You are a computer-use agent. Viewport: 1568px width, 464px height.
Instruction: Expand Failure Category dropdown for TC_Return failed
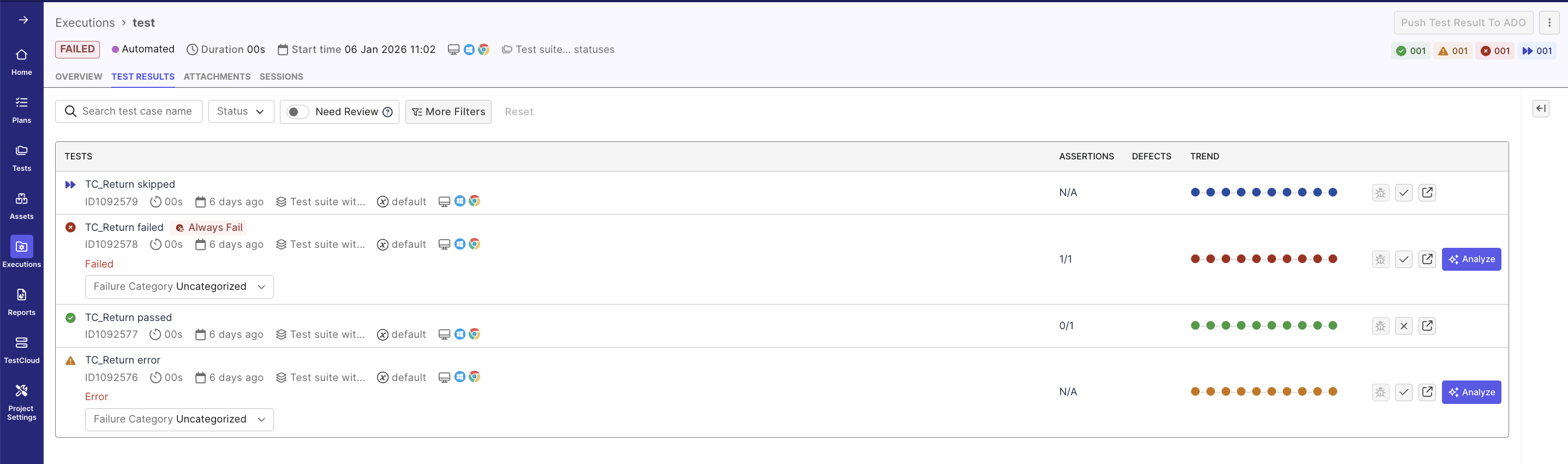262,286
